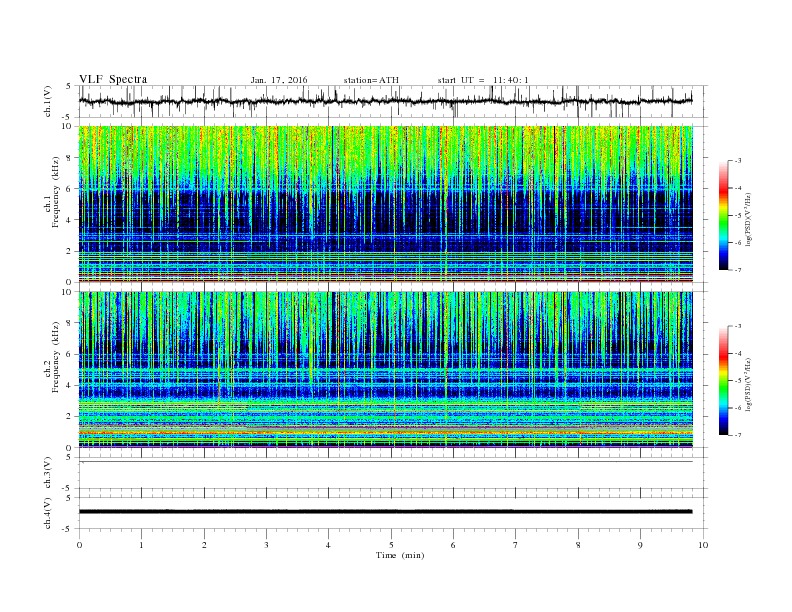
Task: Click time-axis tick label "9"
Action: [x=640, y=545]
